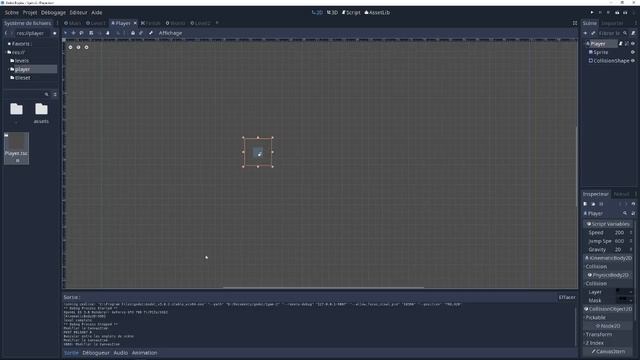Viewport: 640px width, 360px height.
Task: Choose the Select mode tool
Action: [x=65, y=33]
